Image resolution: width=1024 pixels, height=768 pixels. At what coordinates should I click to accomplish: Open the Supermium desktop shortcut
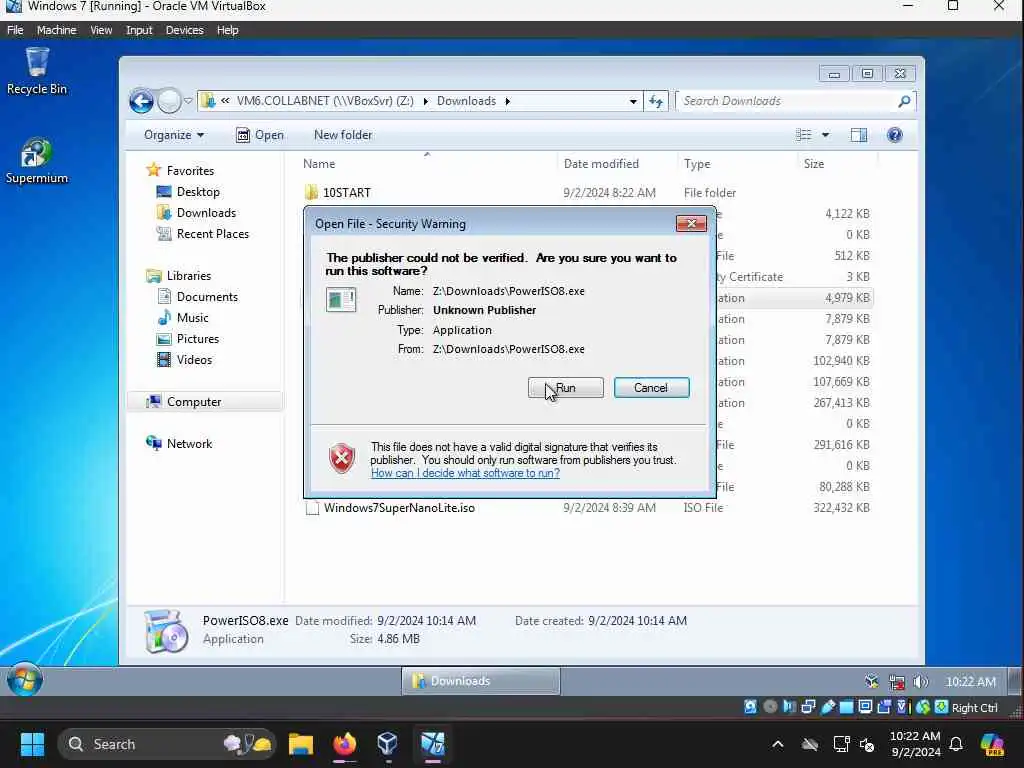pos(37,161)
